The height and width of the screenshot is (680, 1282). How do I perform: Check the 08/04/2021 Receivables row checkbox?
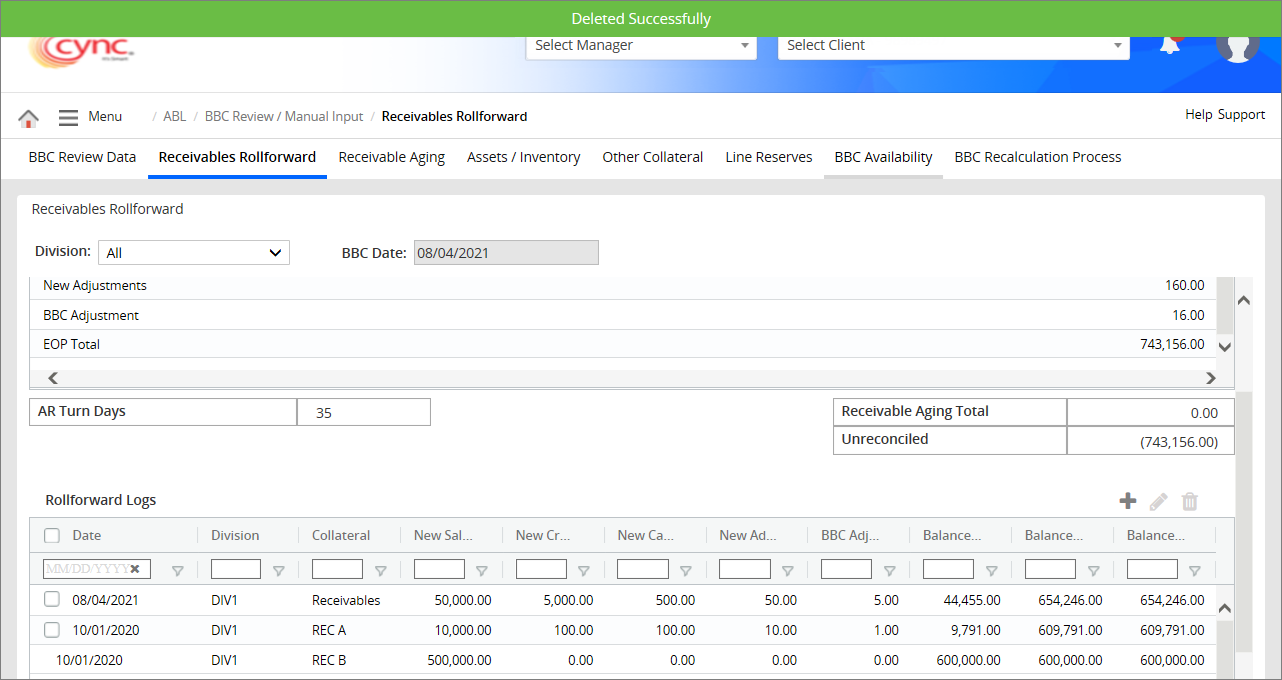(53, 600)
